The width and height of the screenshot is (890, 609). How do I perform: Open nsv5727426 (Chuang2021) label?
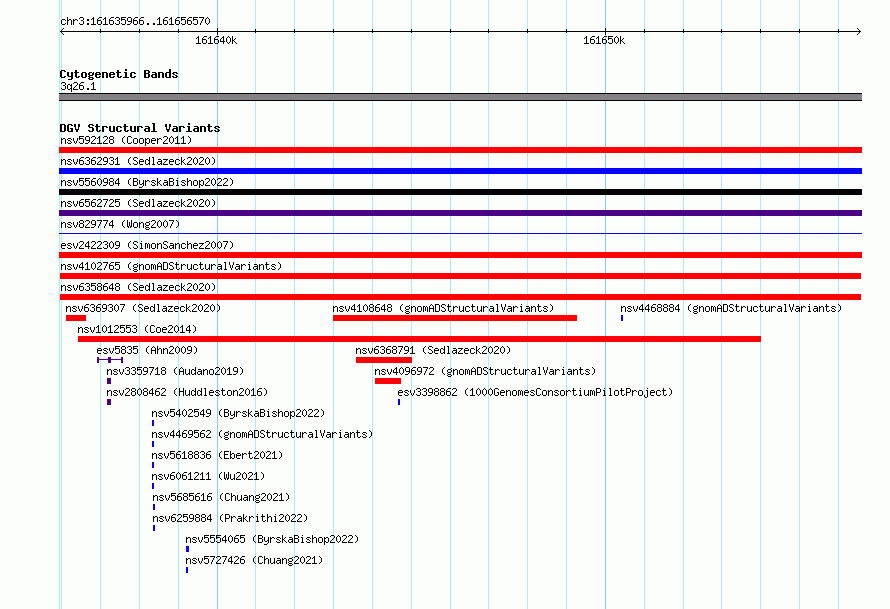pyautogui.click(x=254, y=560)
